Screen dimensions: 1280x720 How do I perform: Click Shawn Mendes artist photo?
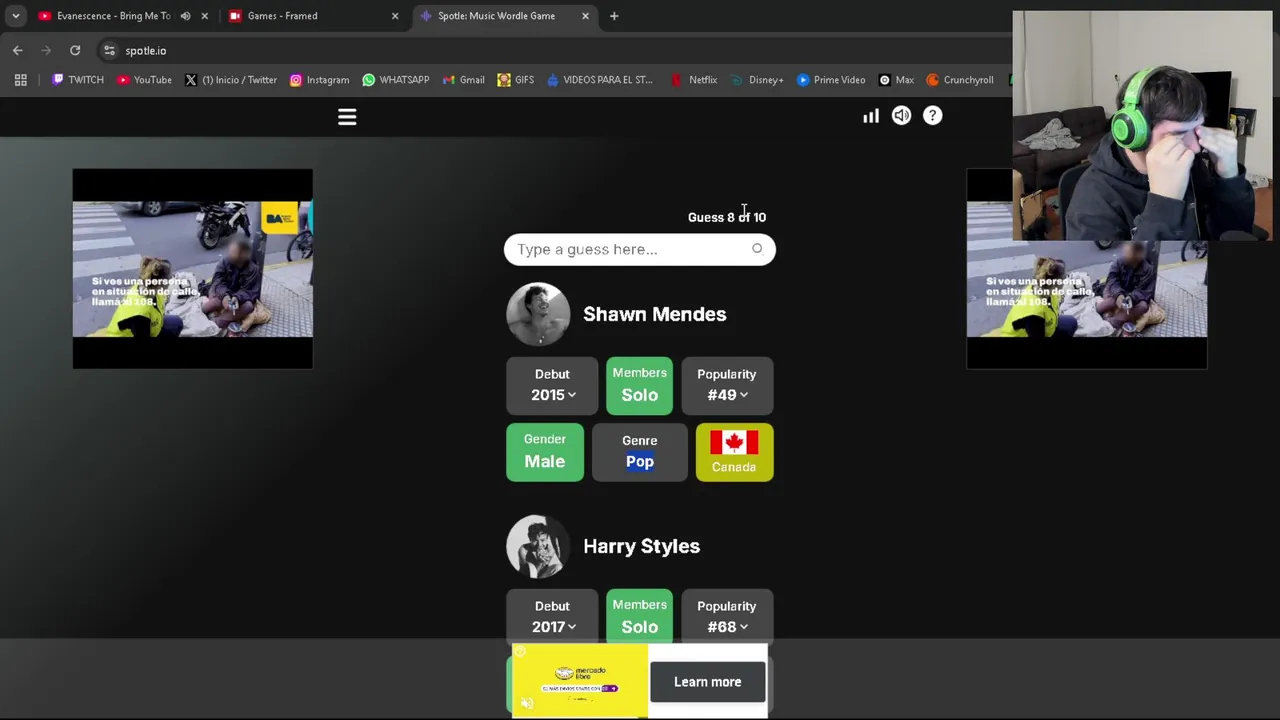(538, 314)
